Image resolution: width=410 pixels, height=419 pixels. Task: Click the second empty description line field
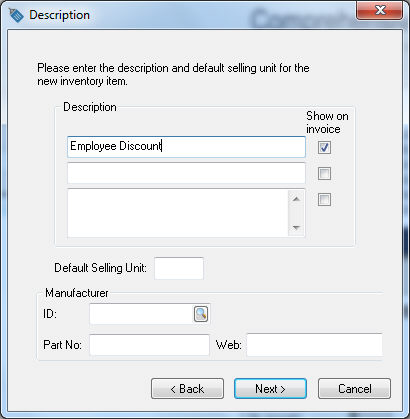tap(186, 173)
